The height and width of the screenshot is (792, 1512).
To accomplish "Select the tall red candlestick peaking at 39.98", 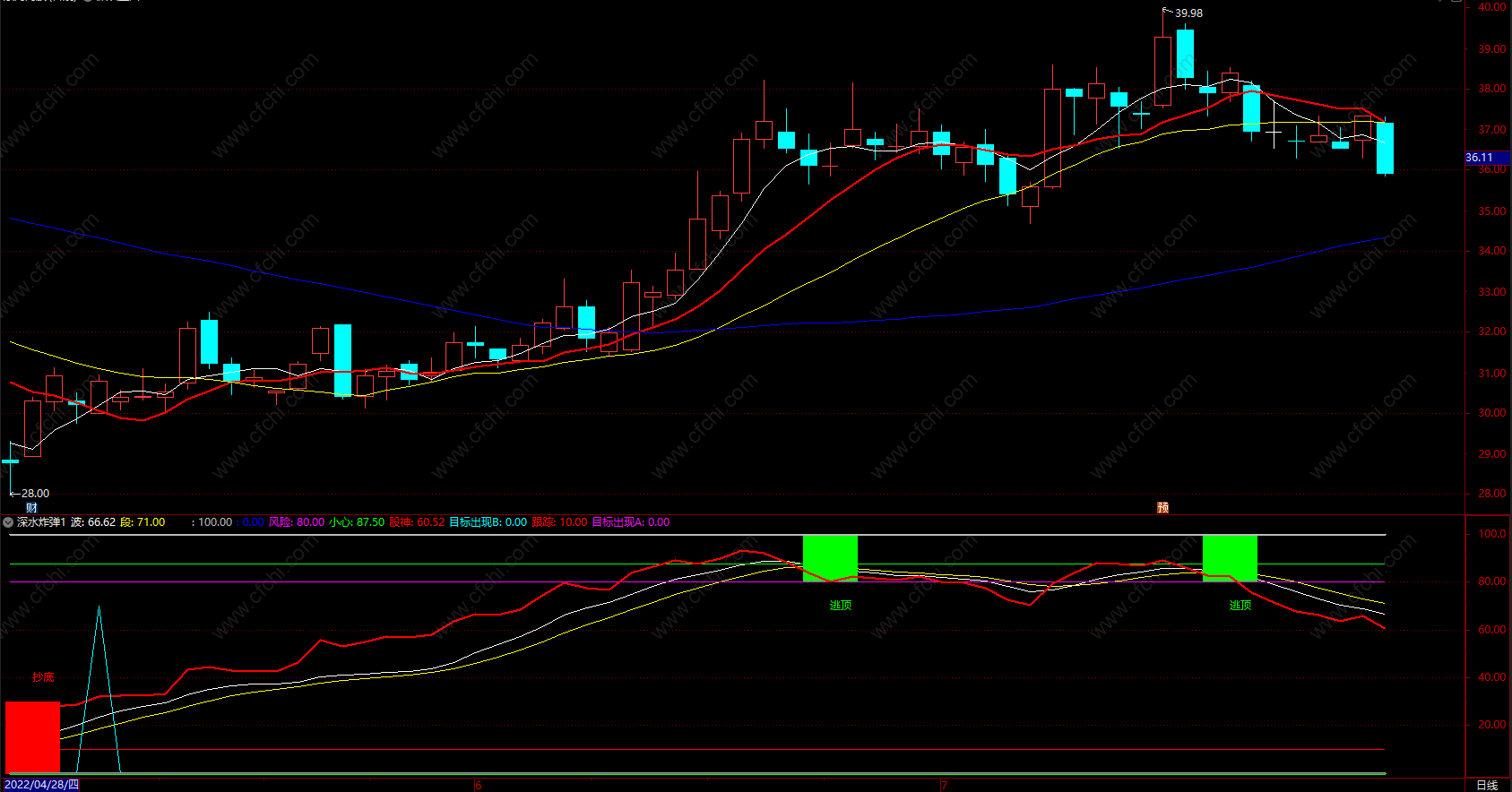I will tap(1162, 71).
